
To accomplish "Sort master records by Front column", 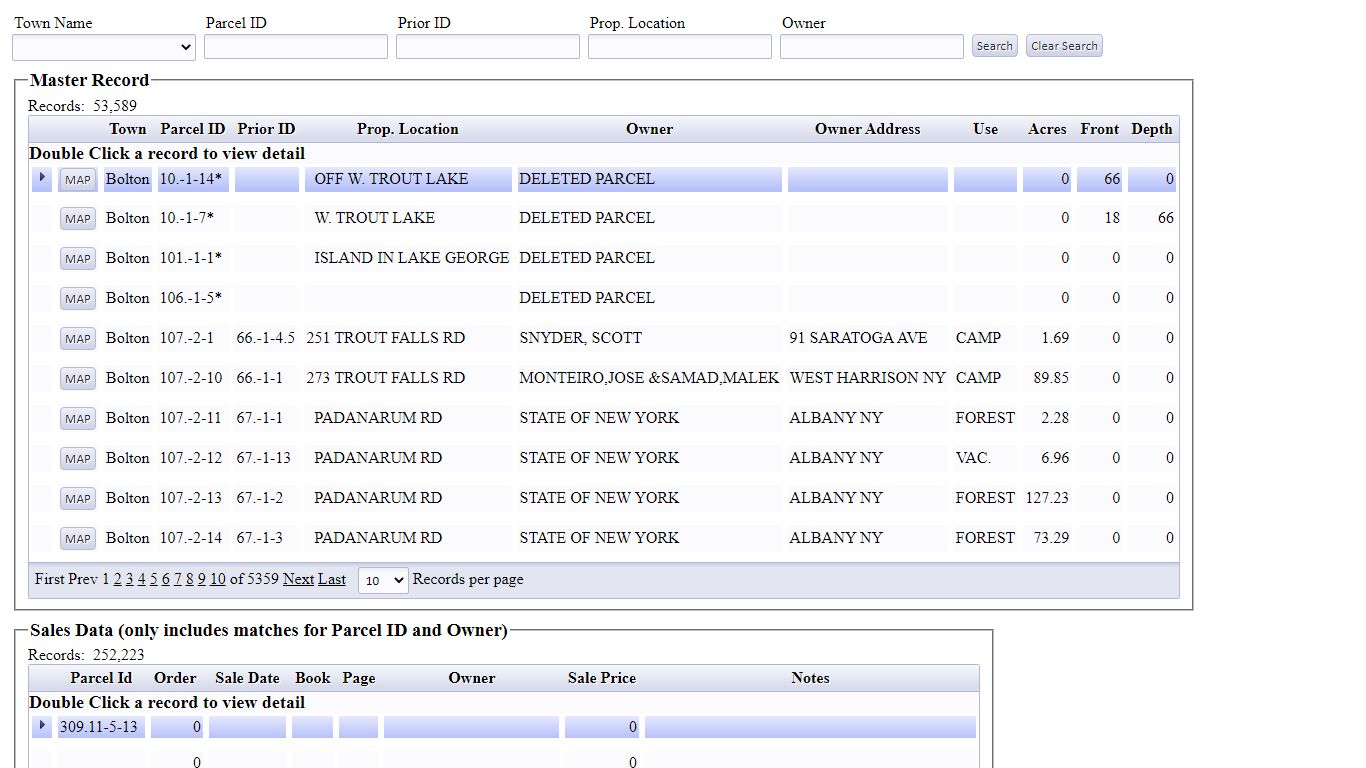I will click(x=1100, y=129).
